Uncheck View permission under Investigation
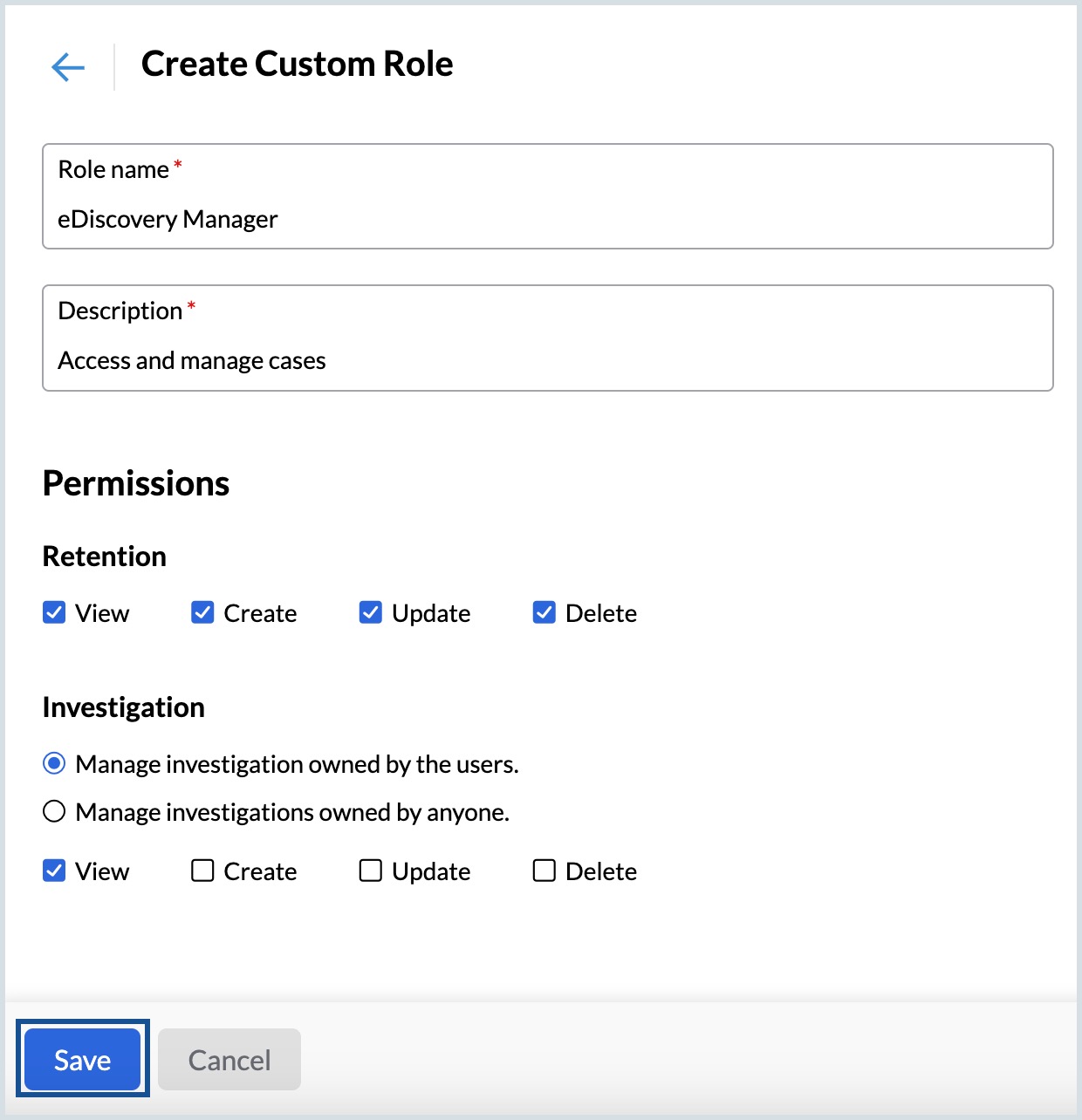Image resolution: width=1082 pixels, height=1120 pixels. (54, 870)
